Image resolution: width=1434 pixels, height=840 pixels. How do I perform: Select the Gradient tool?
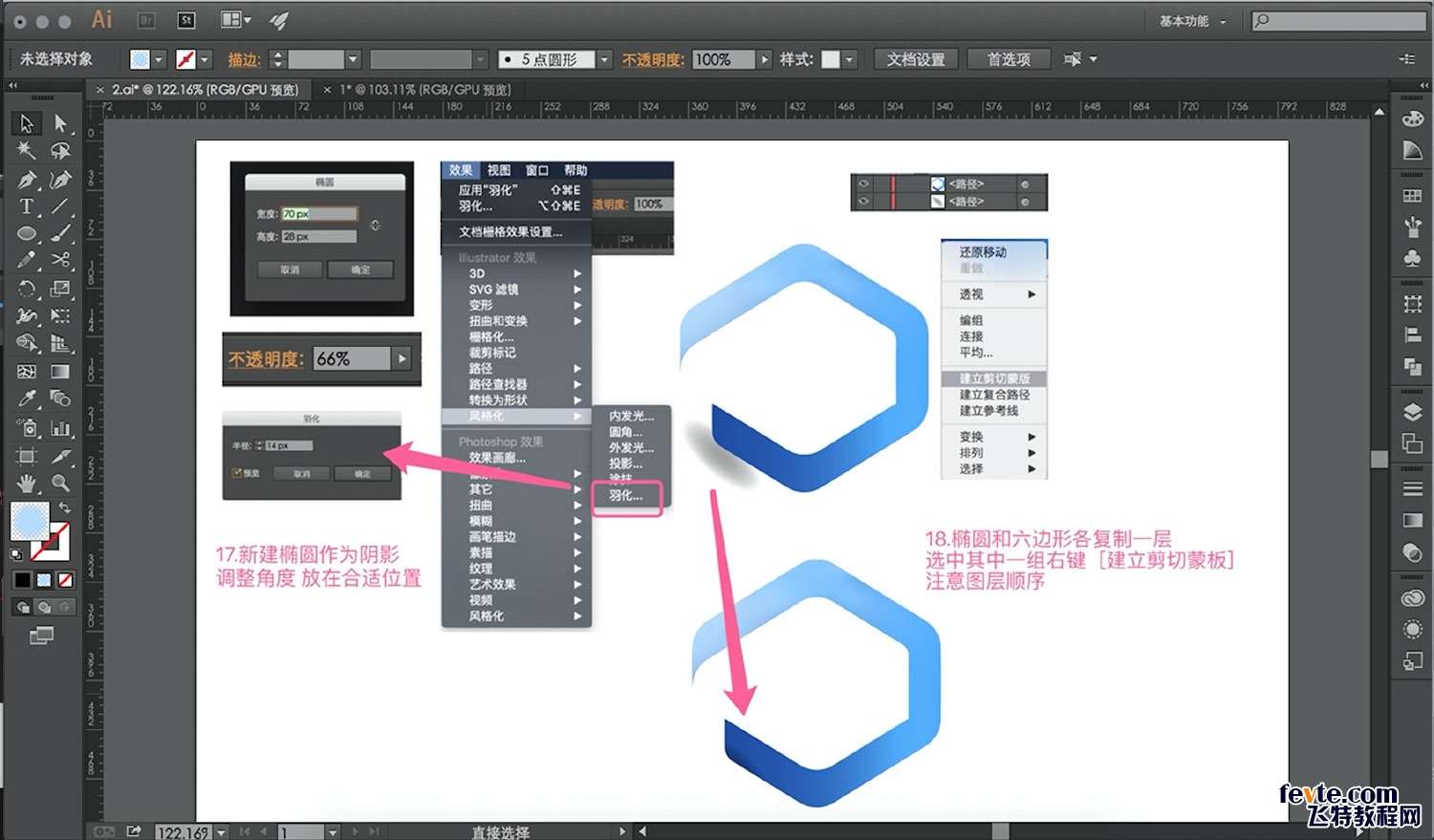coord(60,372)
